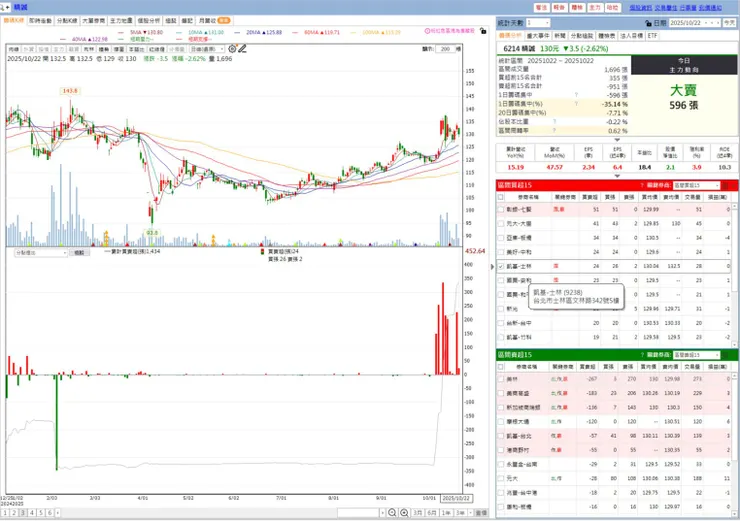Check the box for 凱基-竹科 row

pyautogui.click(x=501, y=337)
